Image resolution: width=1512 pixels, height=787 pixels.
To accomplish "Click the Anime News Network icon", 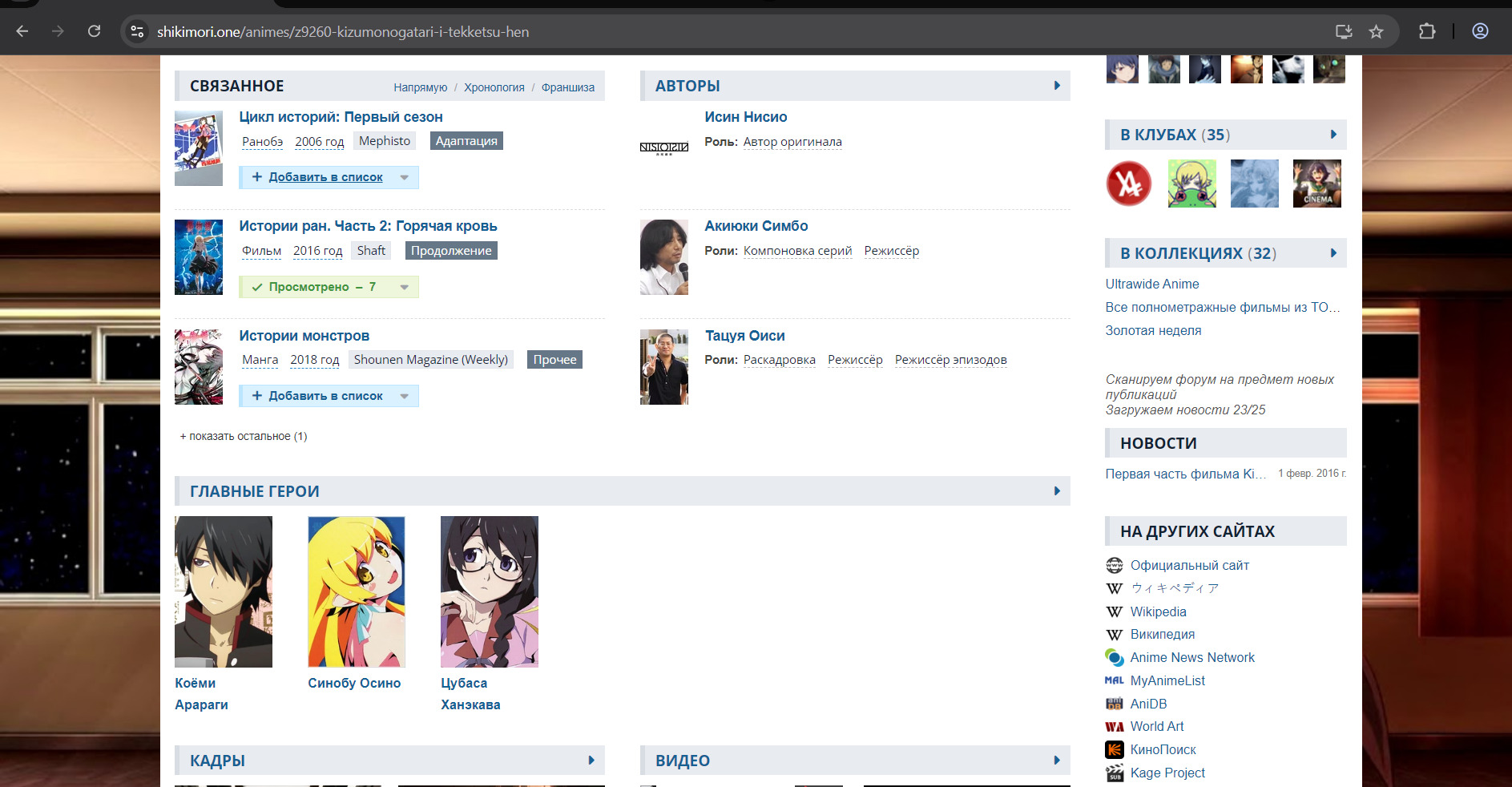I will (1114, 657).
